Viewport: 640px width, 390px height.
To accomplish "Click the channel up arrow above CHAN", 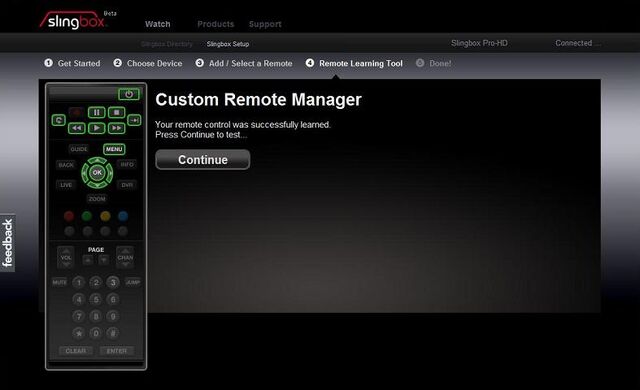I will pyautogui.click(x=125, y=250).
